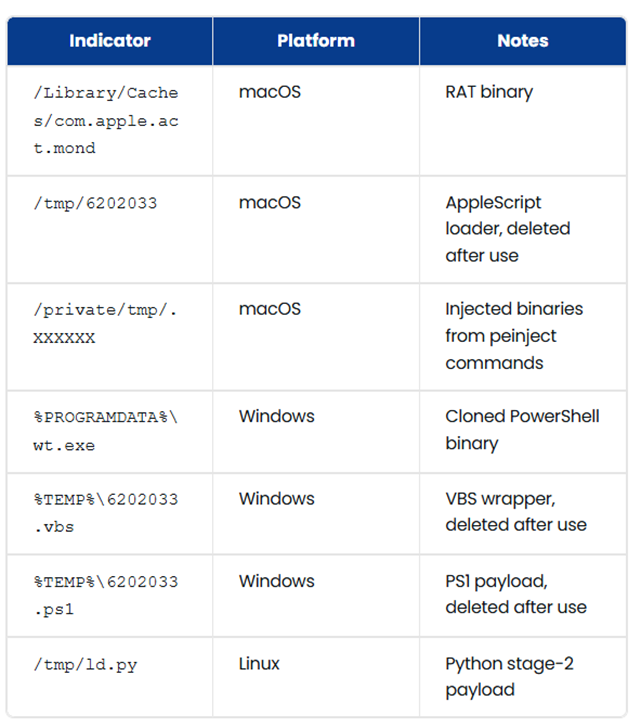Click the "Injected binaries from peinject commands" note
641x727 pixels.
513,336
